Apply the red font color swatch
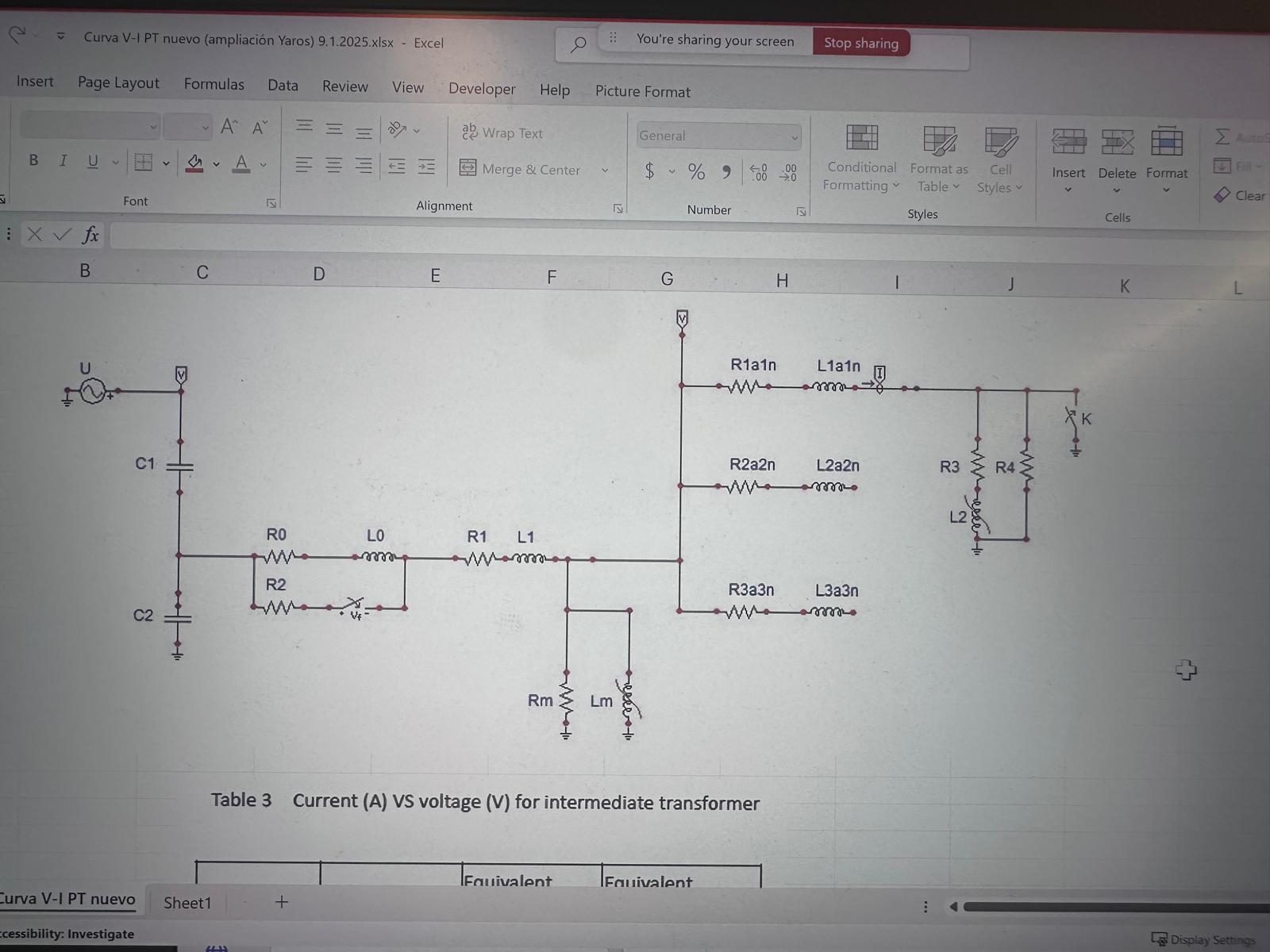Image resolution: width=1270 pixels, height=952 pixels. (x=241, y=164)
